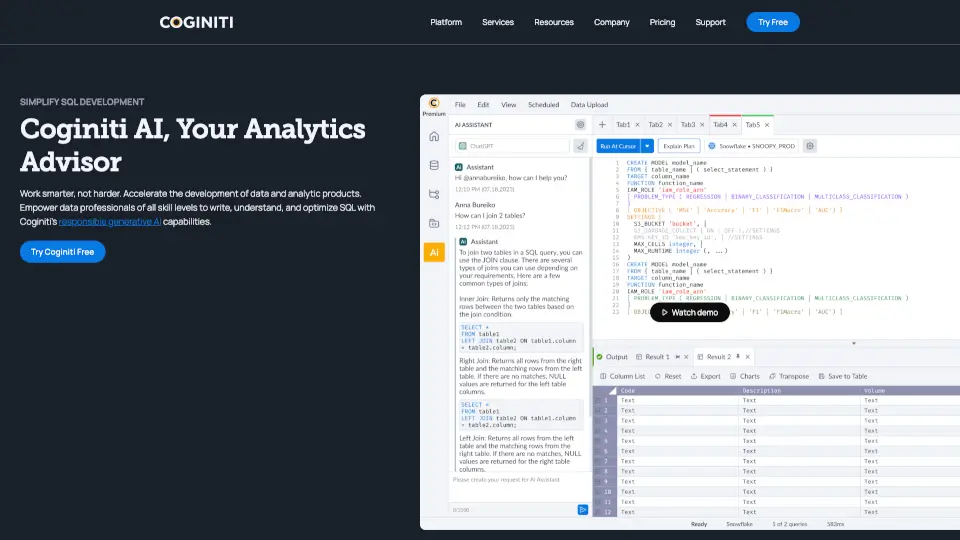Click the AI Assistant panel settings gear

click(580, 125)
